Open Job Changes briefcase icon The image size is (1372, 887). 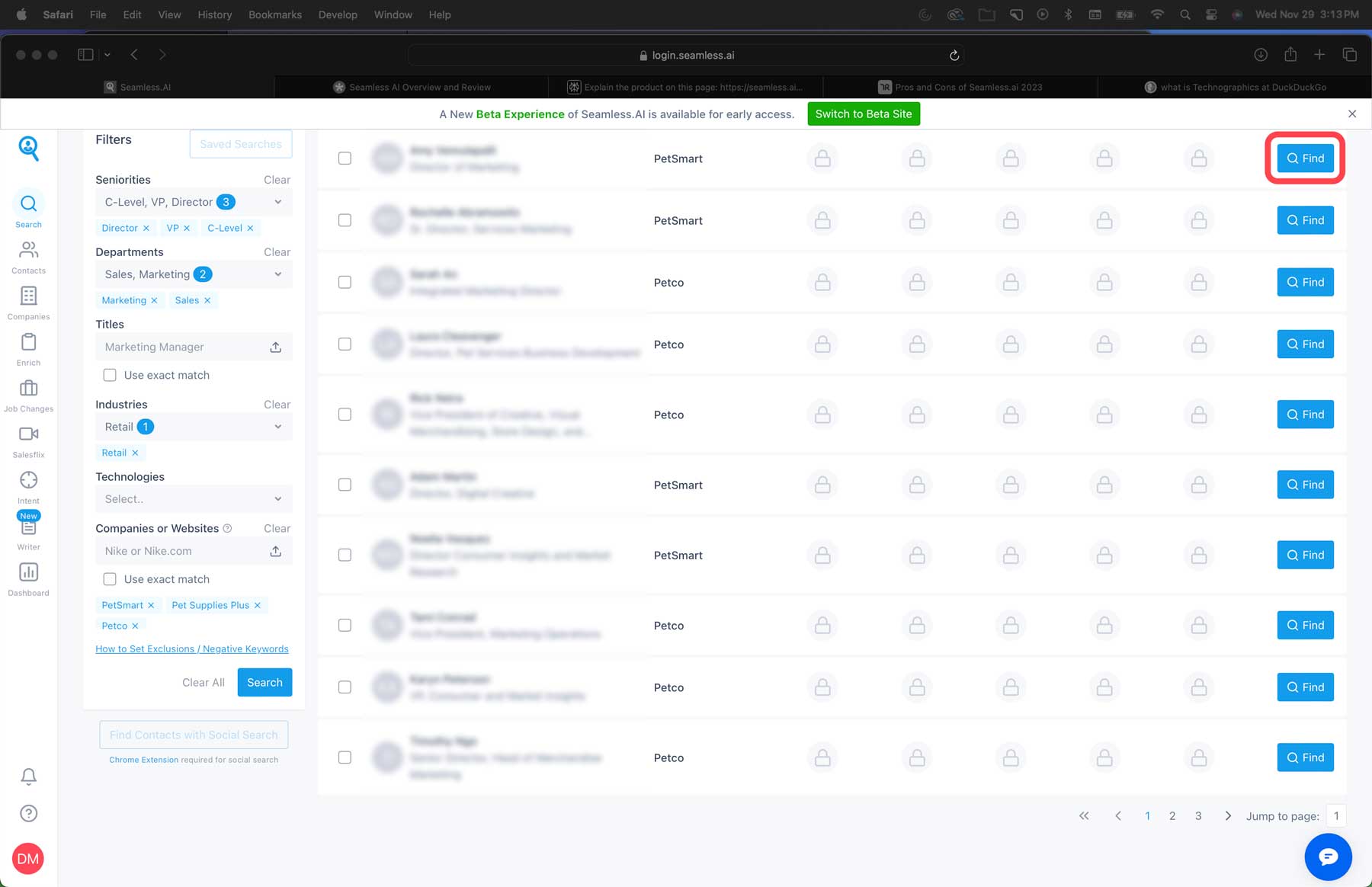[x=28, y=389]
